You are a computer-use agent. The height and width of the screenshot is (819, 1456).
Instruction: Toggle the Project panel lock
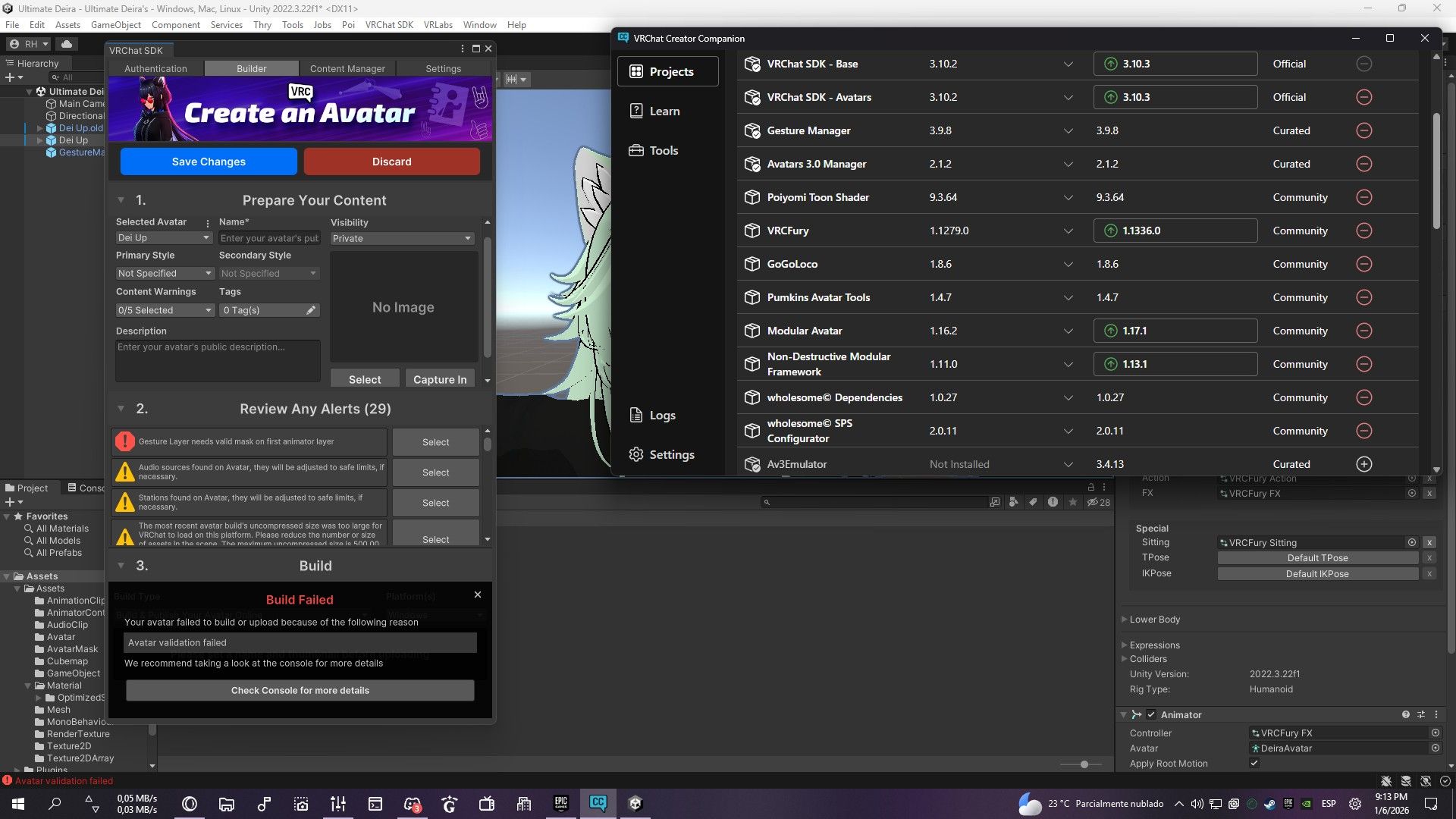(x=1091, y=488)
